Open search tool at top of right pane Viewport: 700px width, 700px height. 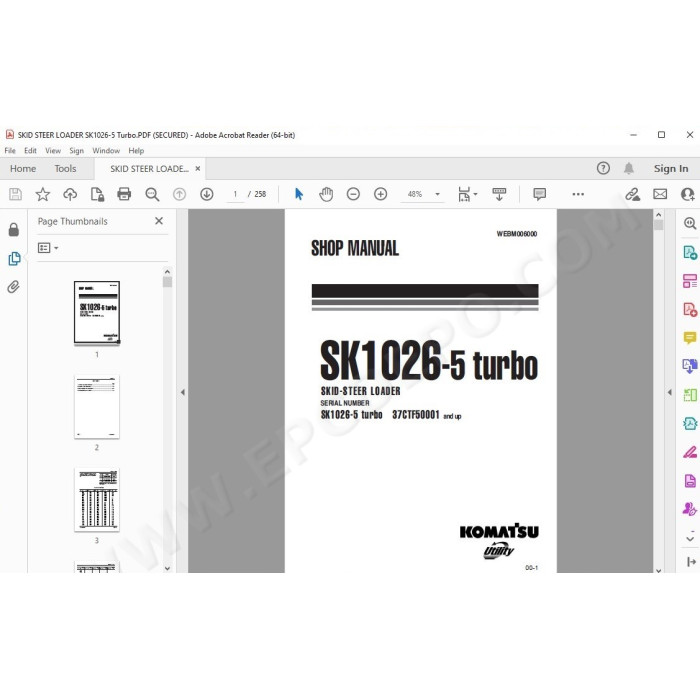[690, 223]
